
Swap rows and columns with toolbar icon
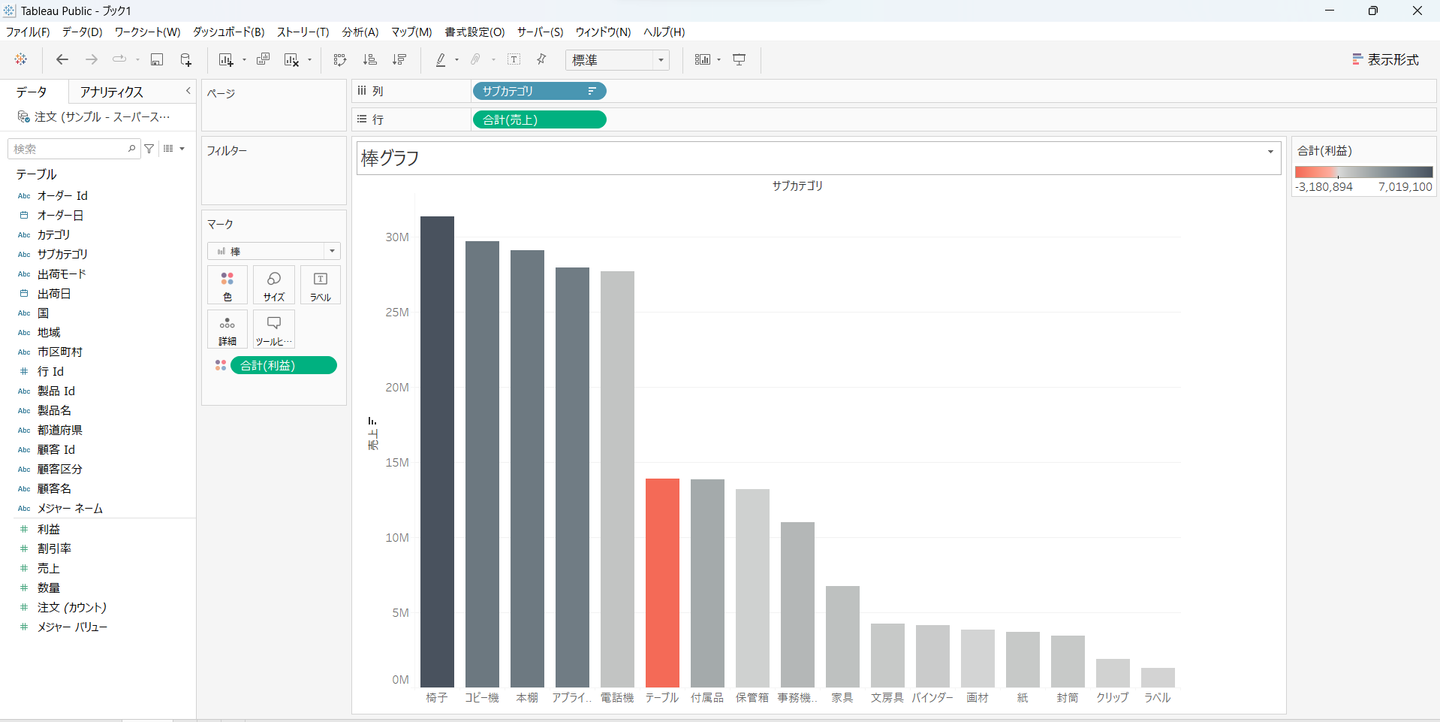(340, 60)
